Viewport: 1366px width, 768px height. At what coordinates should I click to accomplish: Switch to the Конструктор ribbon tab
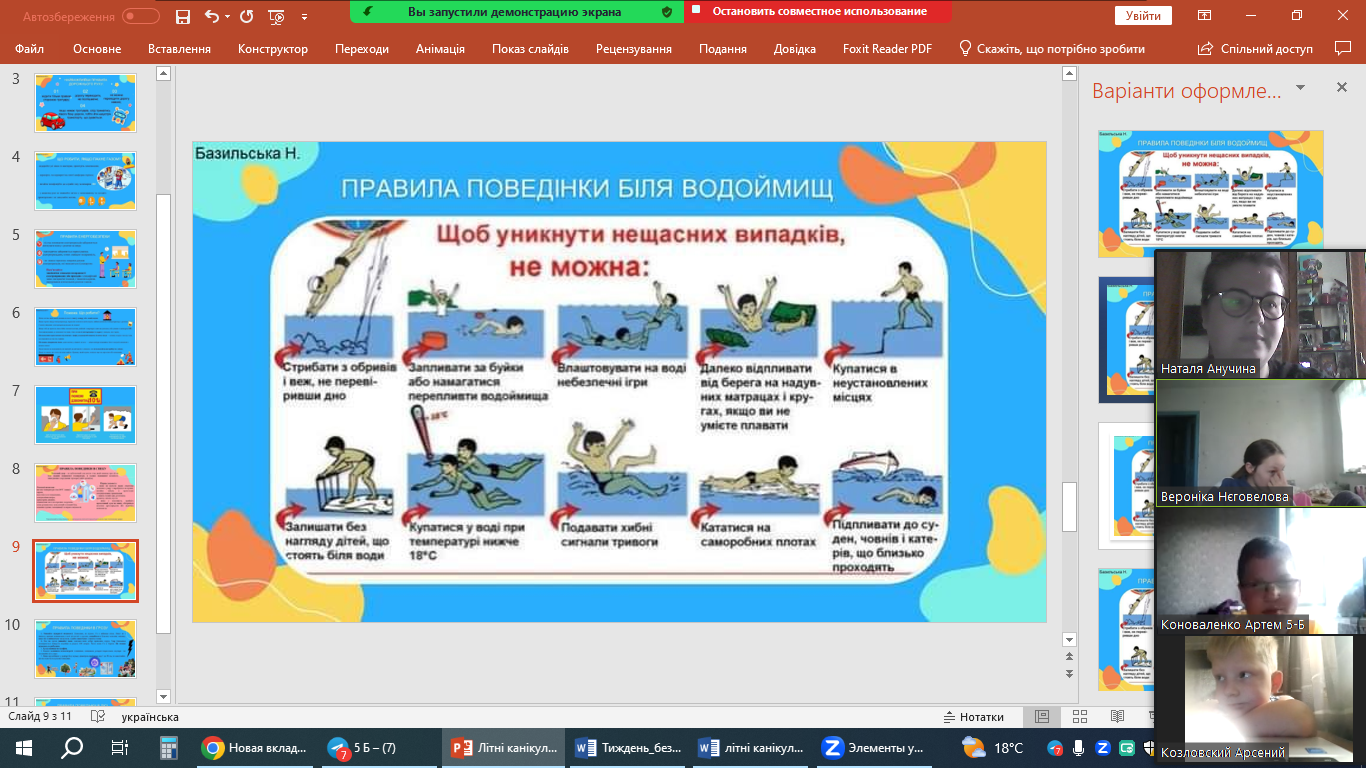point(272,49)
